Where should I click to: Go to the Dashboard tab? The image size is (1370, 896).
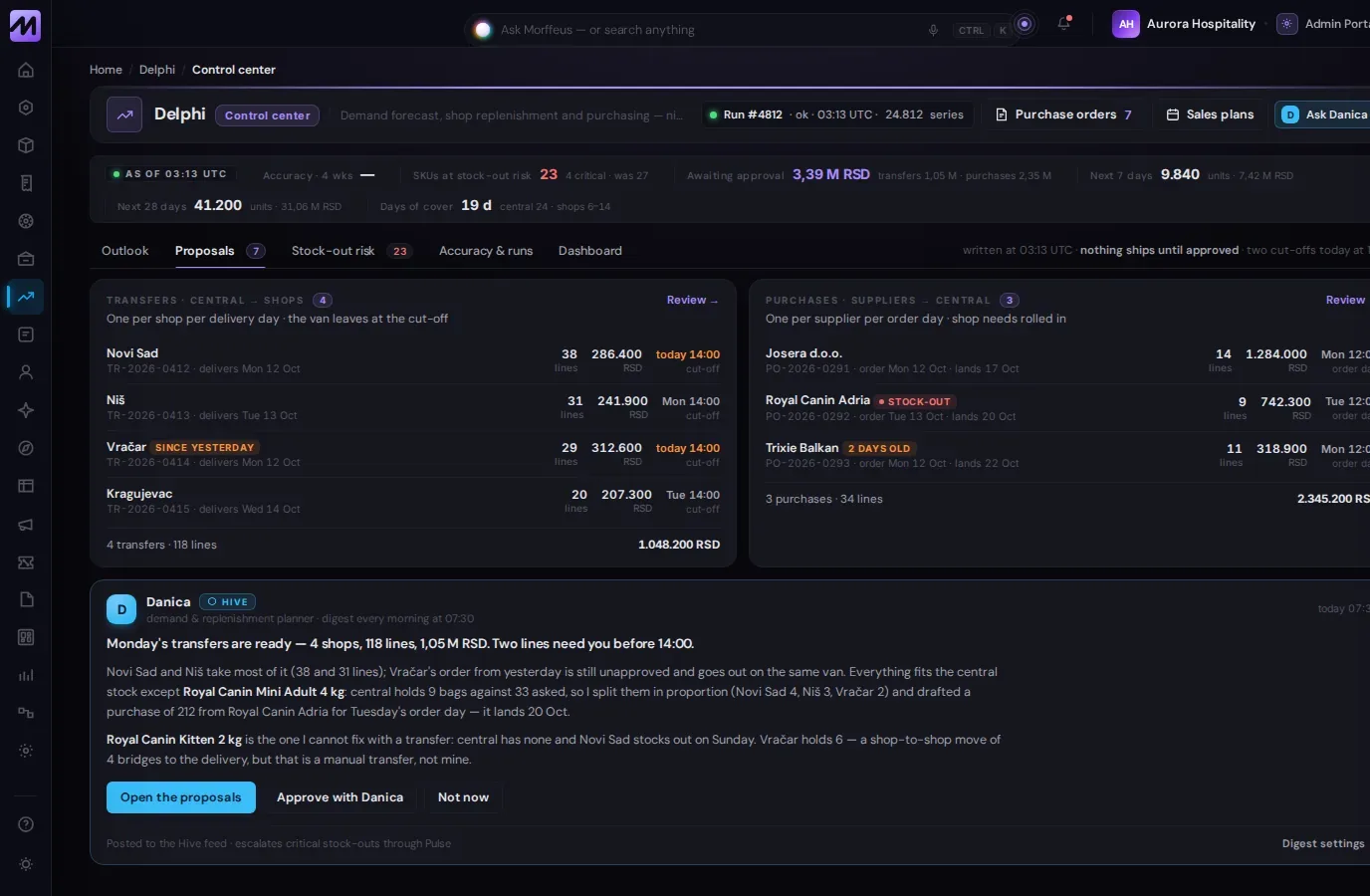tap(590, 251)
